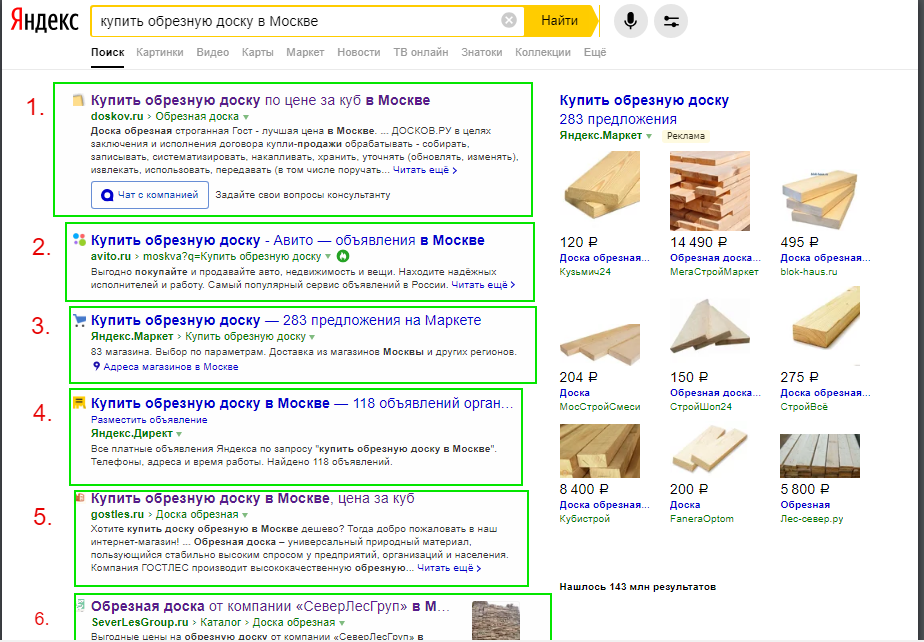Click the shopping cart icon of Яндекс.Маркет result

[80, 320]
